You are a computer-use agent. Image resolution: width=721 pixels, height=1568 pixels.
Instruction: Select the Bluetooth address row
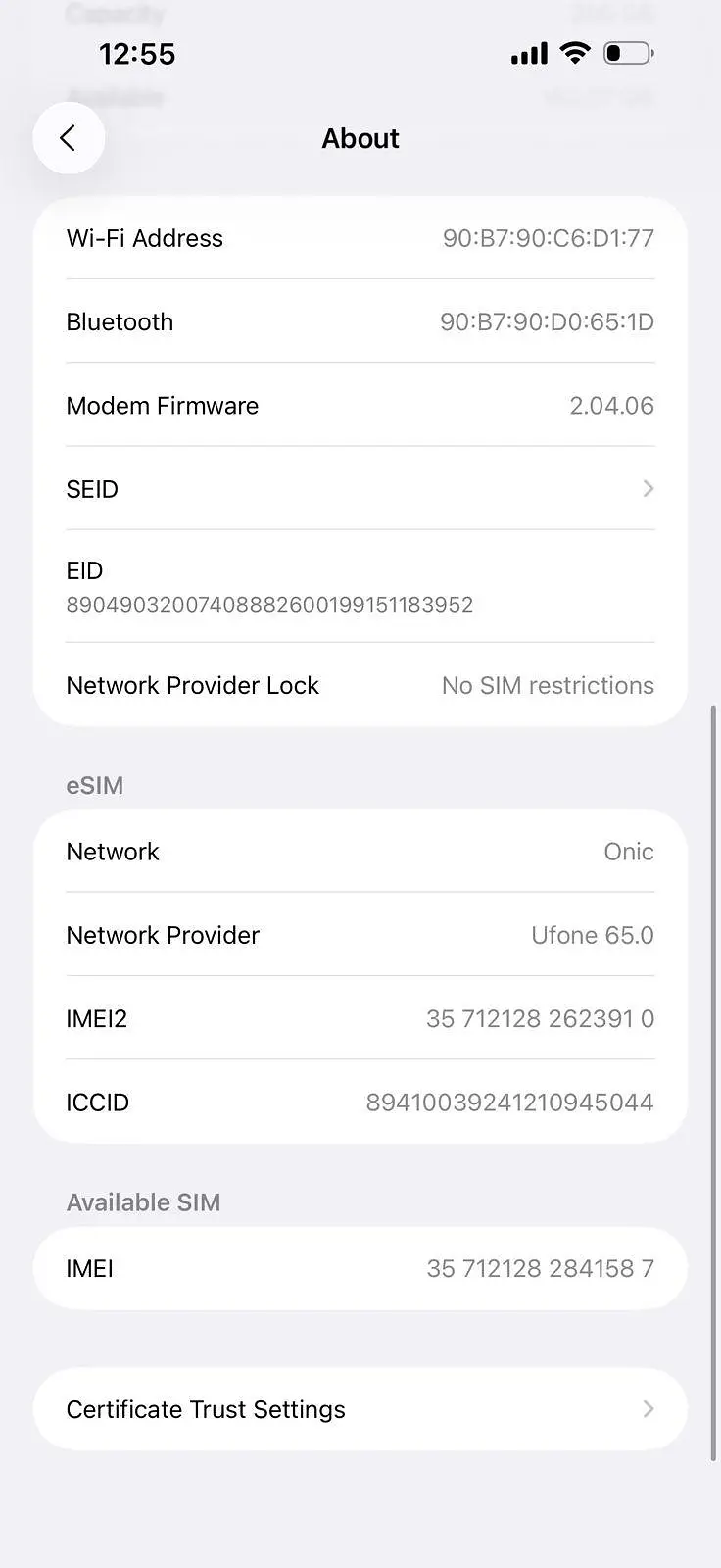[360, 321]
